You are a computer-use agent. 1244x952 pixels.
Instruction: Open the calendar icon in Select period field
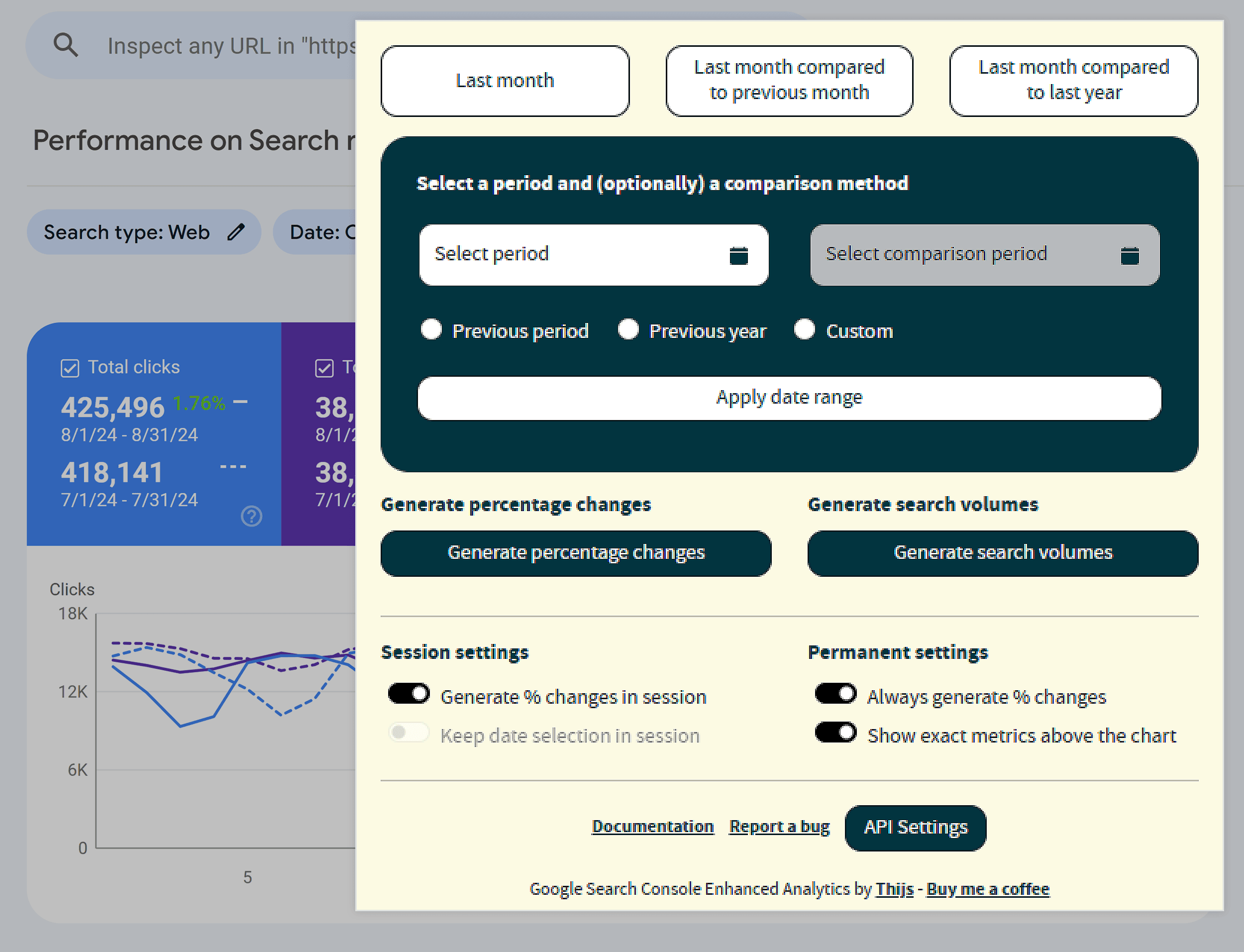(739, 255)
